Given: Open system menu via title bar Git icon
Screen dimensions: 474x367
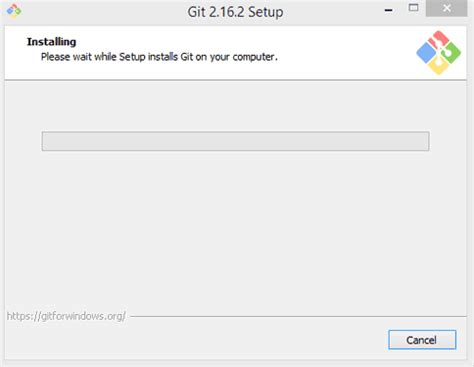Looking at the screenshot, I should click(x=14, y=11).
